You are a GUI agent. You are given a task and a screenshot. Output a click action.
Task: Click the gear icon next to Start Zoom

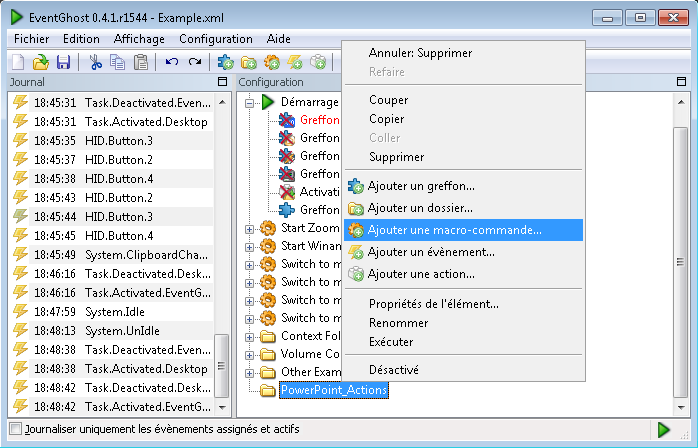point(268,228)
